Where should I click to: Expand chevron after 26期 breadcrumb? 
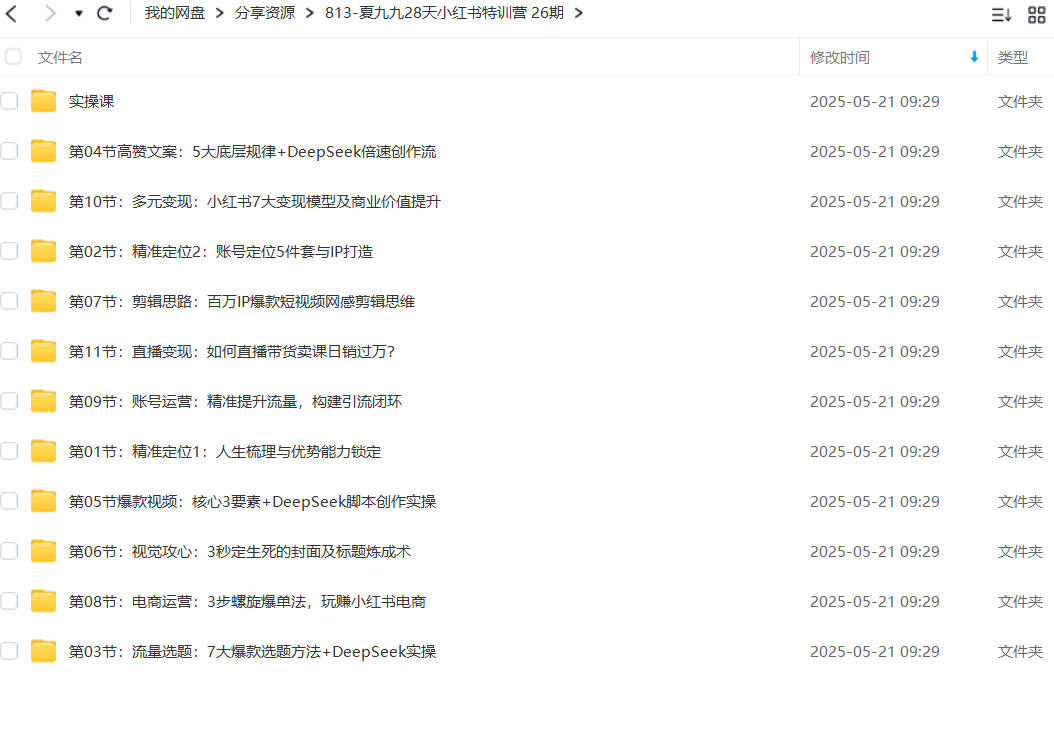point(578,13)
